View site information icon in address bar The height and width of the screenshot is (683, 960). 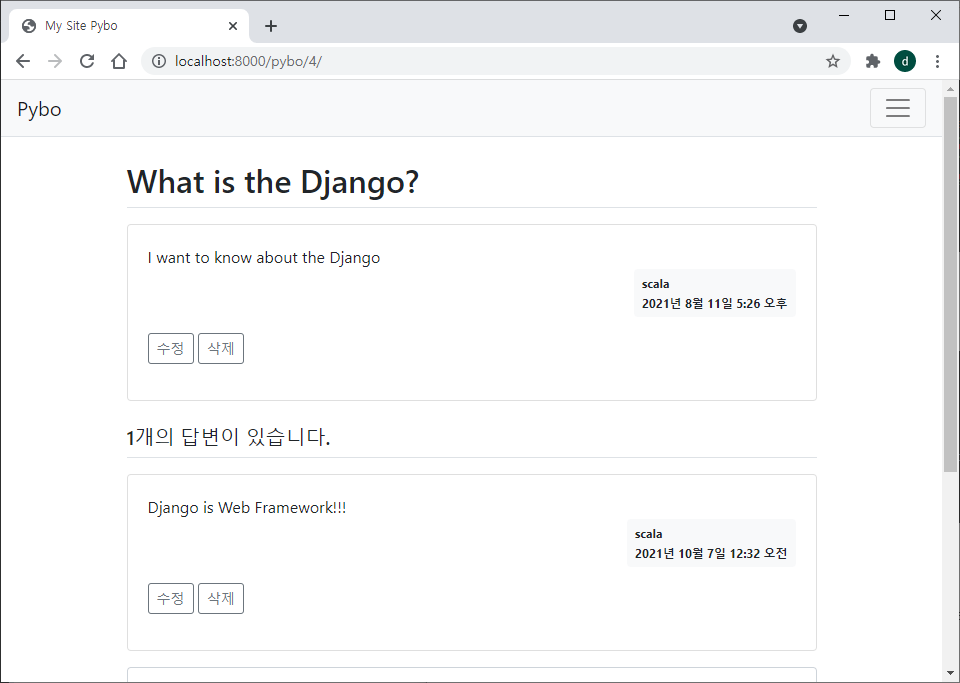tap(159, 61)
